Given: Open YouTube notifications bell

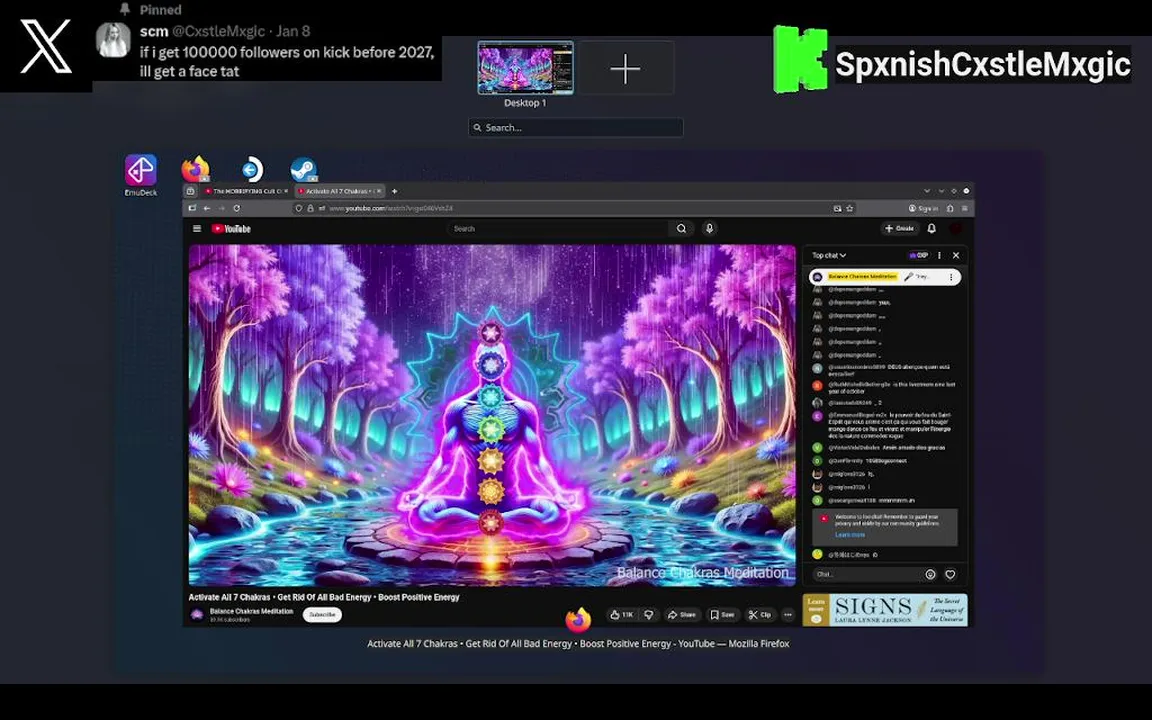Looking at the screenshot, I should 932,228.
